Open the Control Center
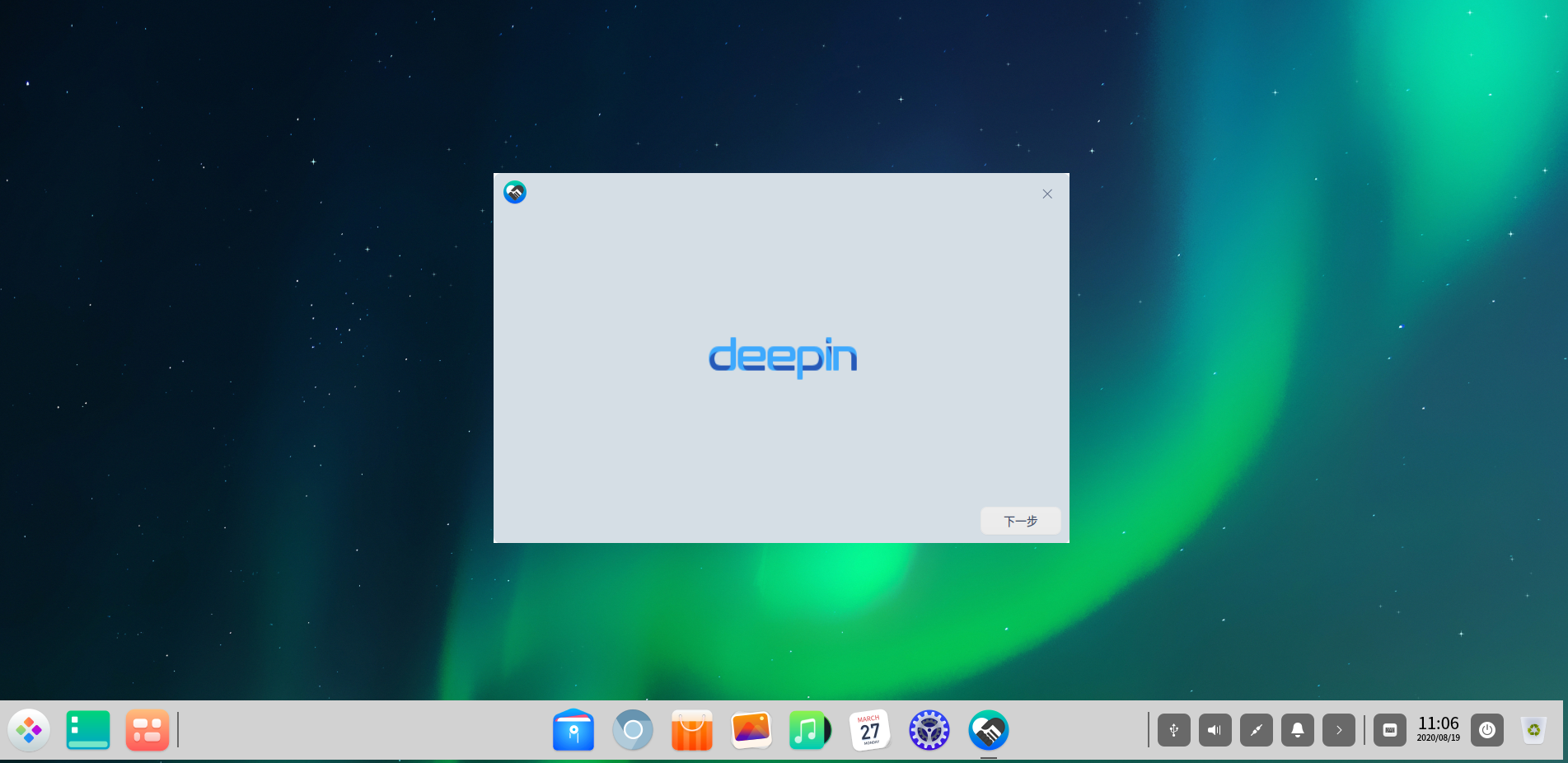 pos(929,730)
